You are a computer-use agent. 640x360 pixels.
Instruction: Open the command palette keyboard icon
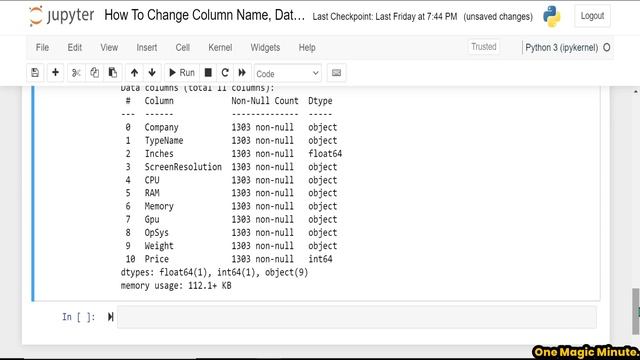[x=336, y=73]
